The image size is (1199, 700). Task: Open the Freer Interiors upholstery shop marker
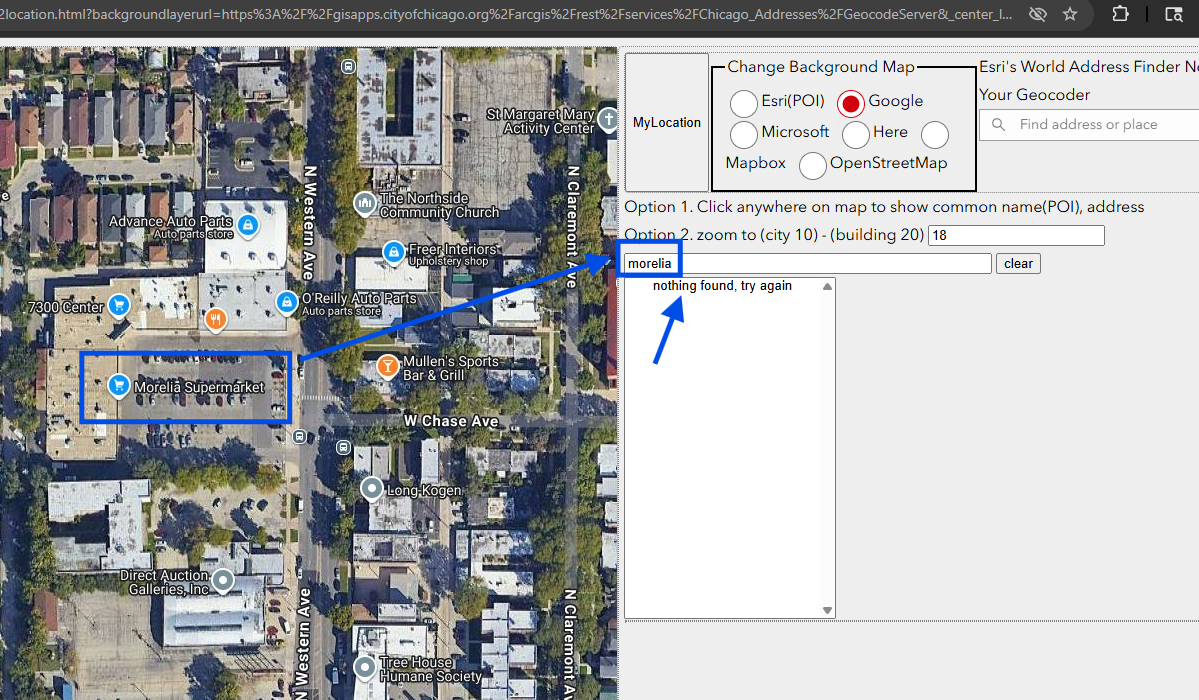click(x=393, y=253)
